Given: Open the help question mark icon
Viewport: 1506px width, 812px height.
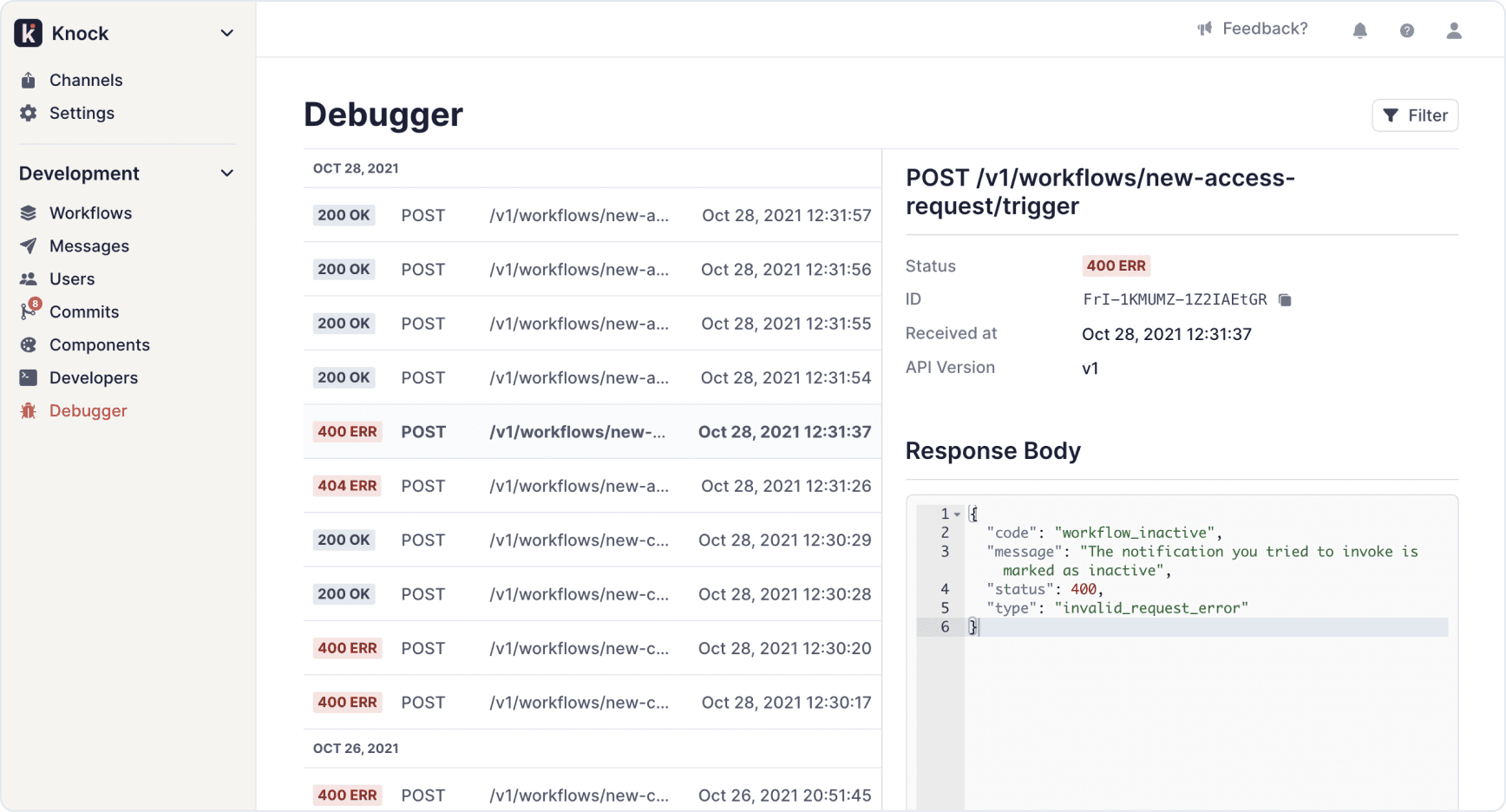Looking at the screenshot, I should [1406, 30].
